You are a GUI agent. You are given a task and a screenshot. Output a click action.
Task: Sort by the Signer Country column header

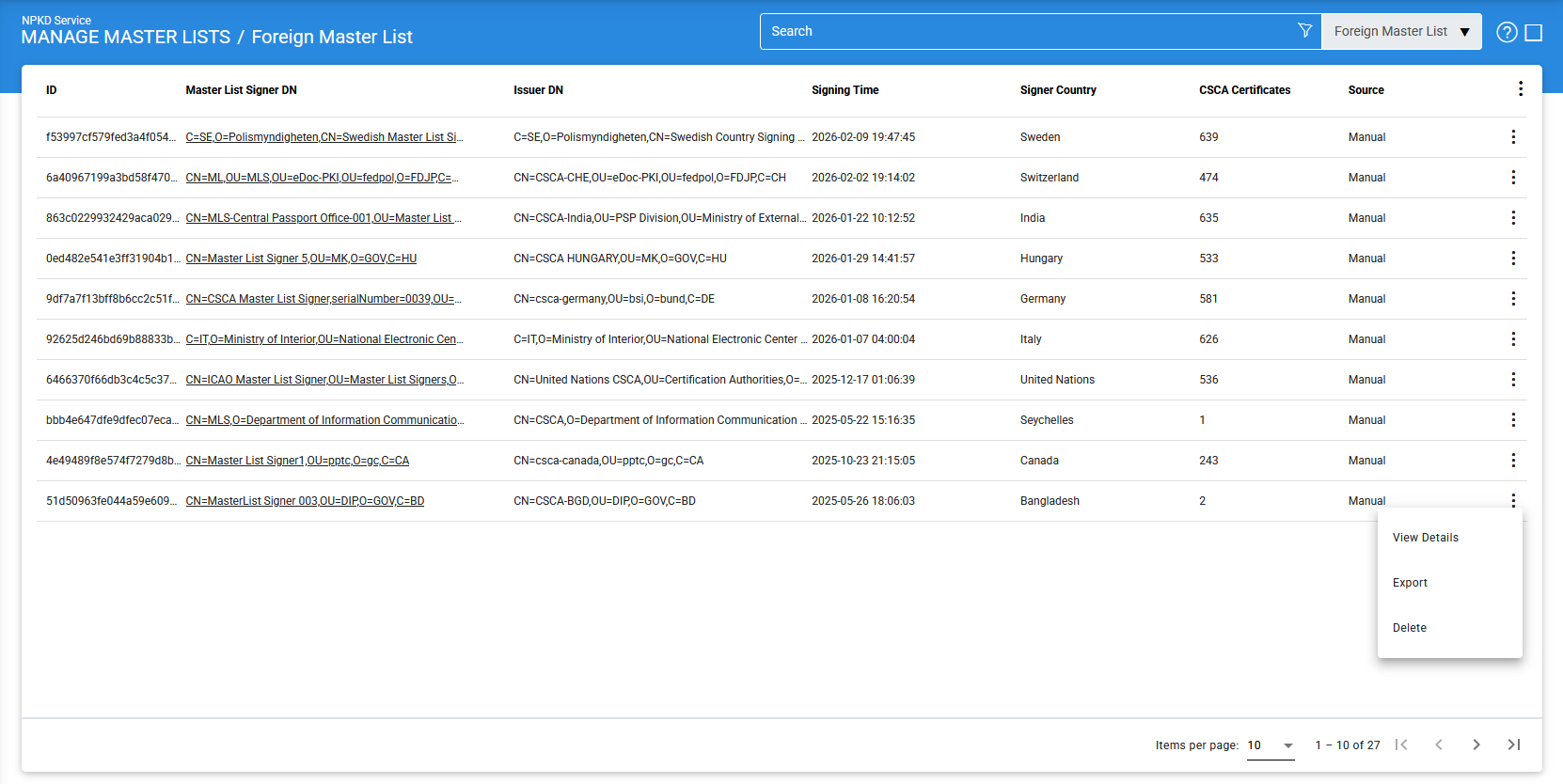click(x=1058, y=90)
